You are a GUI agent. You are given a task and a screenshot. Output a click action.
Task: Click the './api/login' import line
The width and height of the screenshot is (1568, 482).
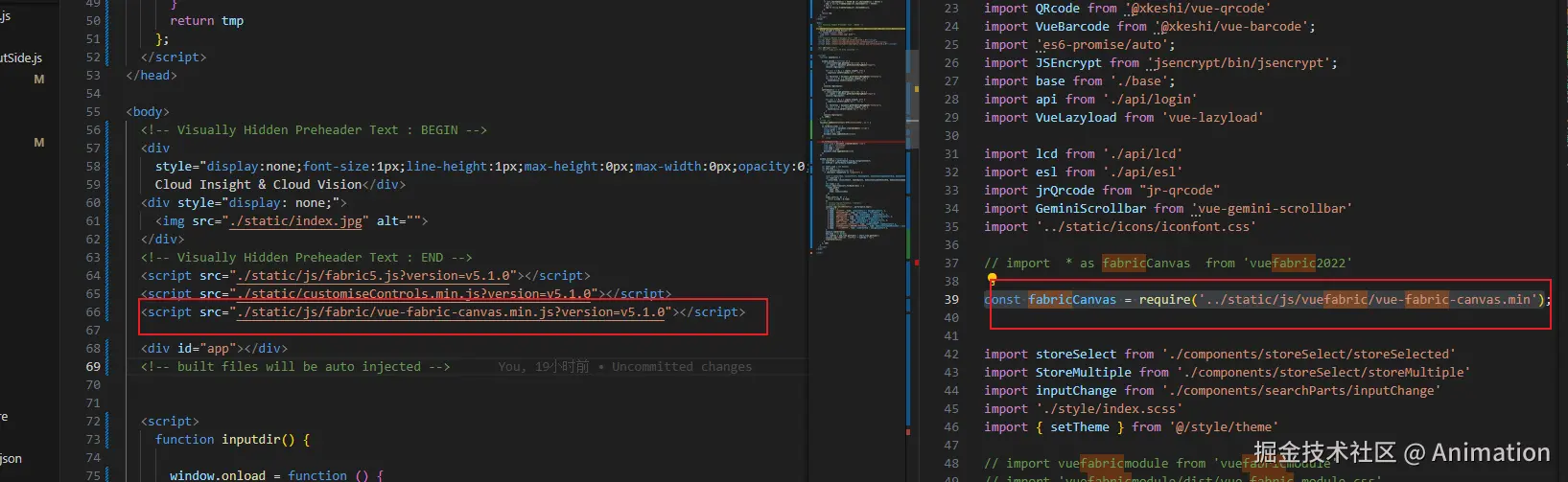1090,100
